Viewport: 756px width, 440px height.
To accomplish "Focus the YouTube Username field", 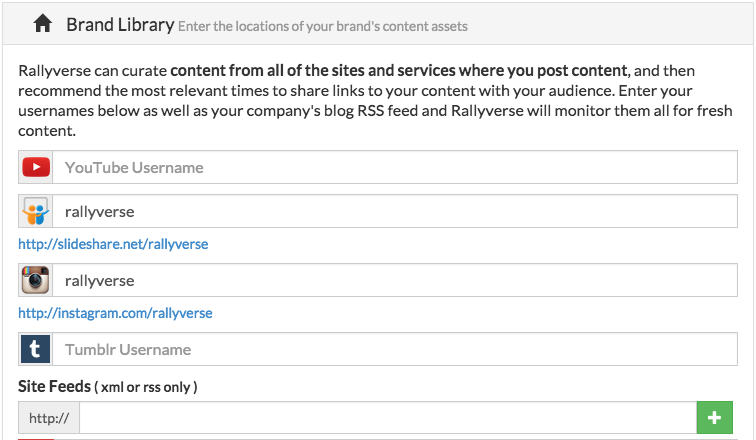I will pyautogui.click(x=393, y=167).
